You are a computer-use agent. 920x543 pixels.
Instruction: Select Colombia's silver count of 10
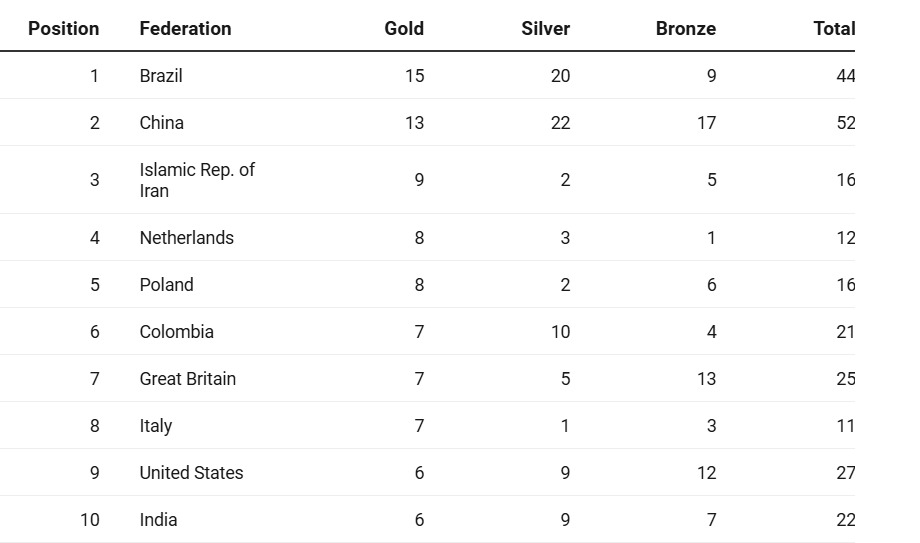tap(560, 332)
